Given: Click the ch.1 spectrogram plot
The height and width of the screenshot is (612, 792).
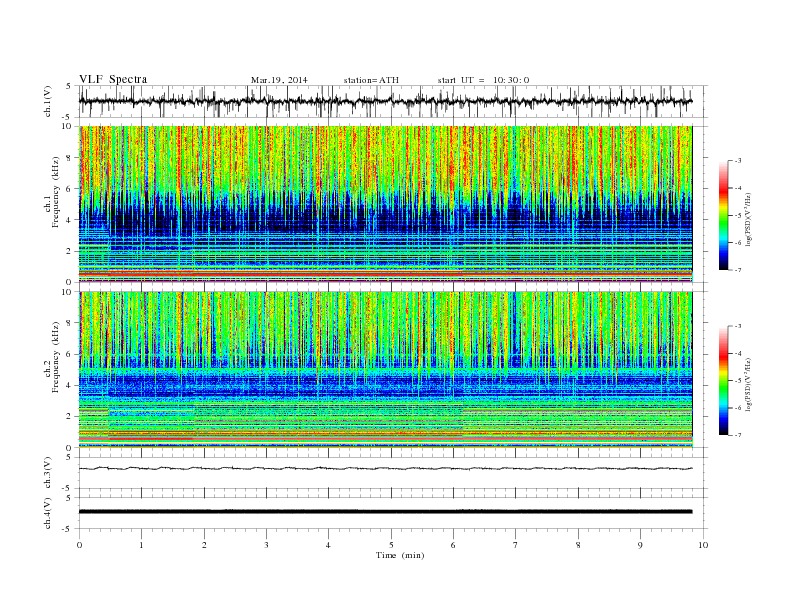Looking at the screenshot, I should tap(386, 204).
